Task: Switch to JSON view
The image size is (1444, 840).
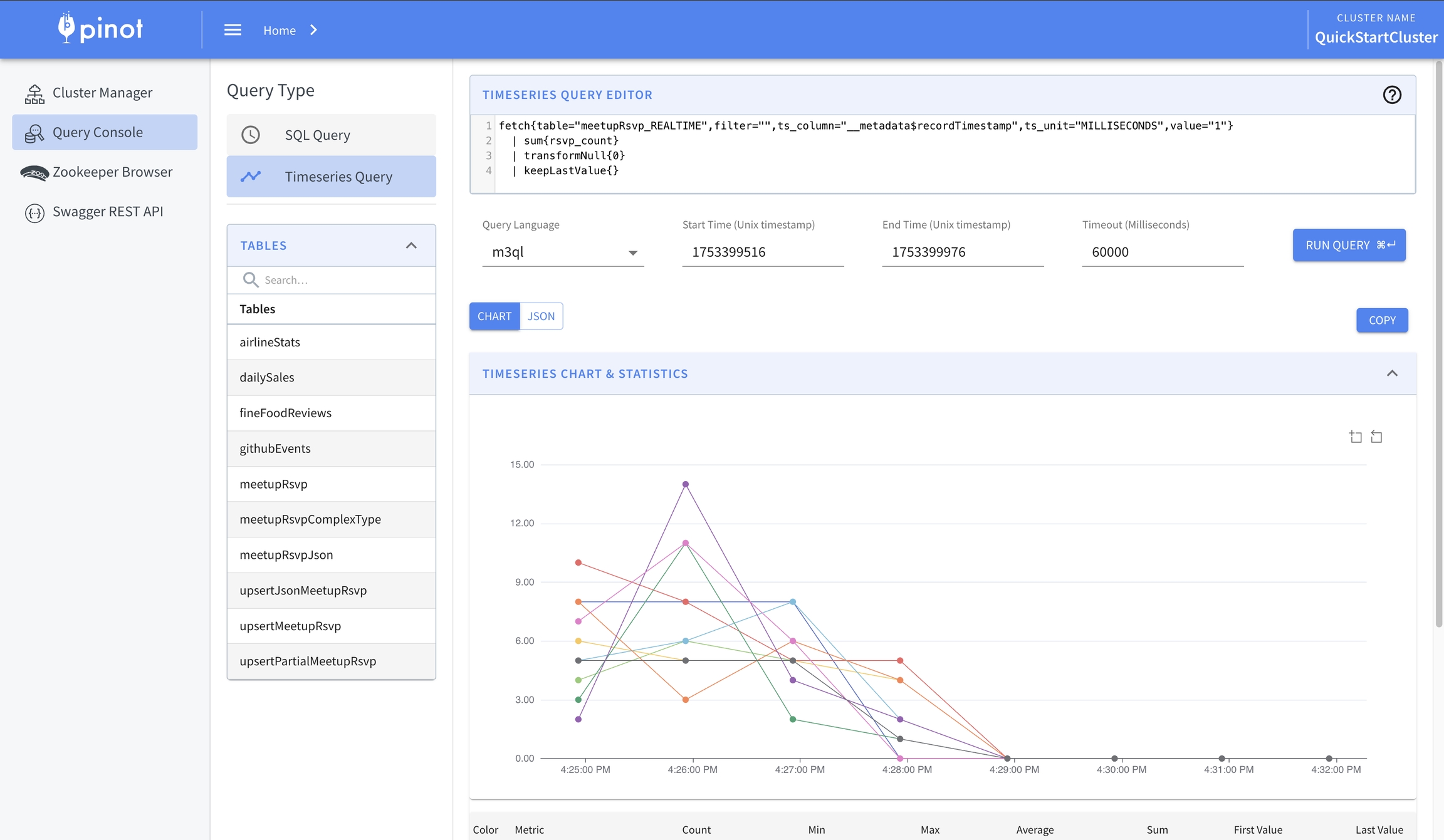Action: click(x=541, y=316)
